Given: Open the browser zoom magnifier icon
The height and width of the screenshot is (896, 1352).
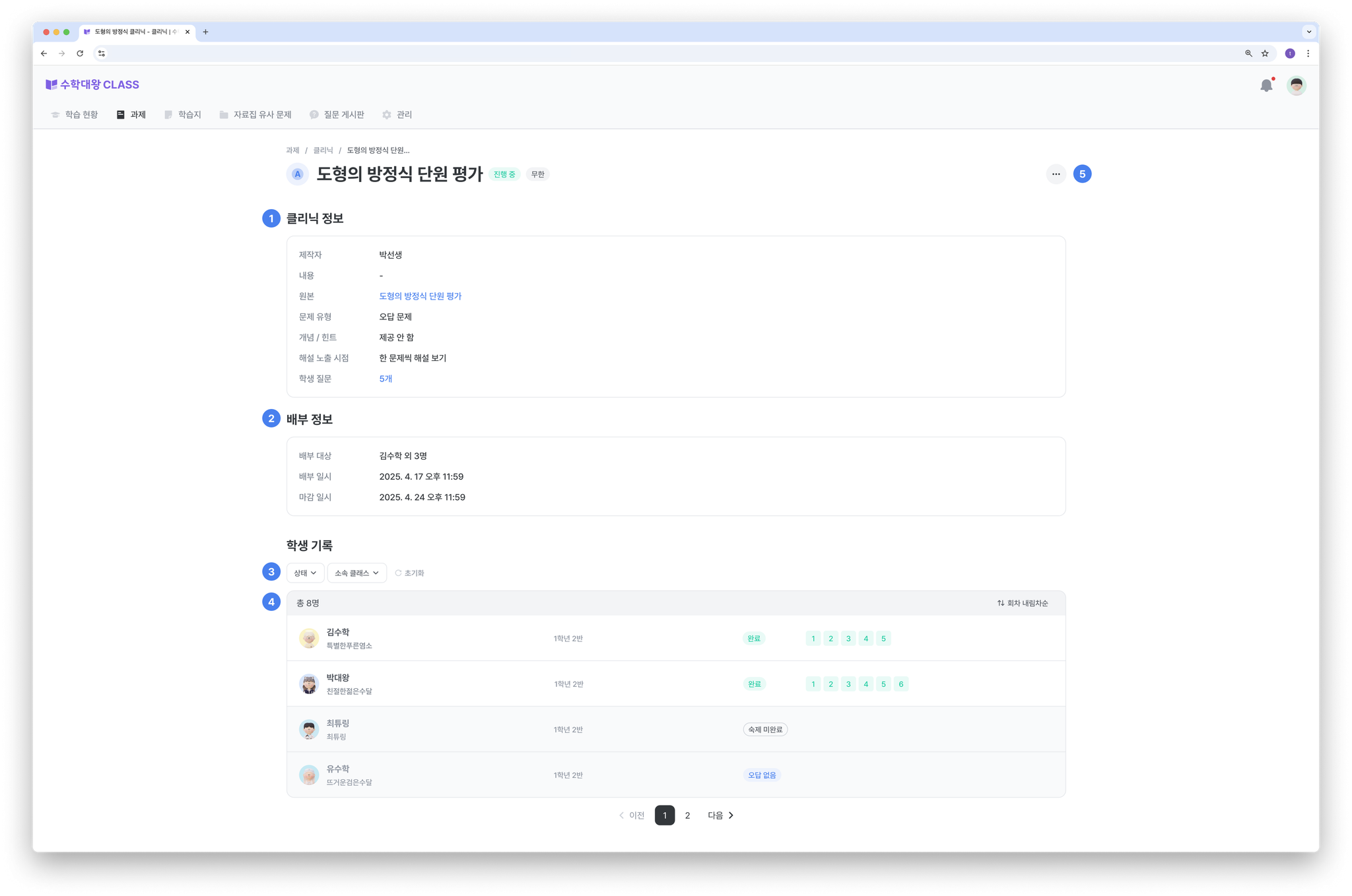Looking at the screenshot, I should click(x=1248, y=53).
